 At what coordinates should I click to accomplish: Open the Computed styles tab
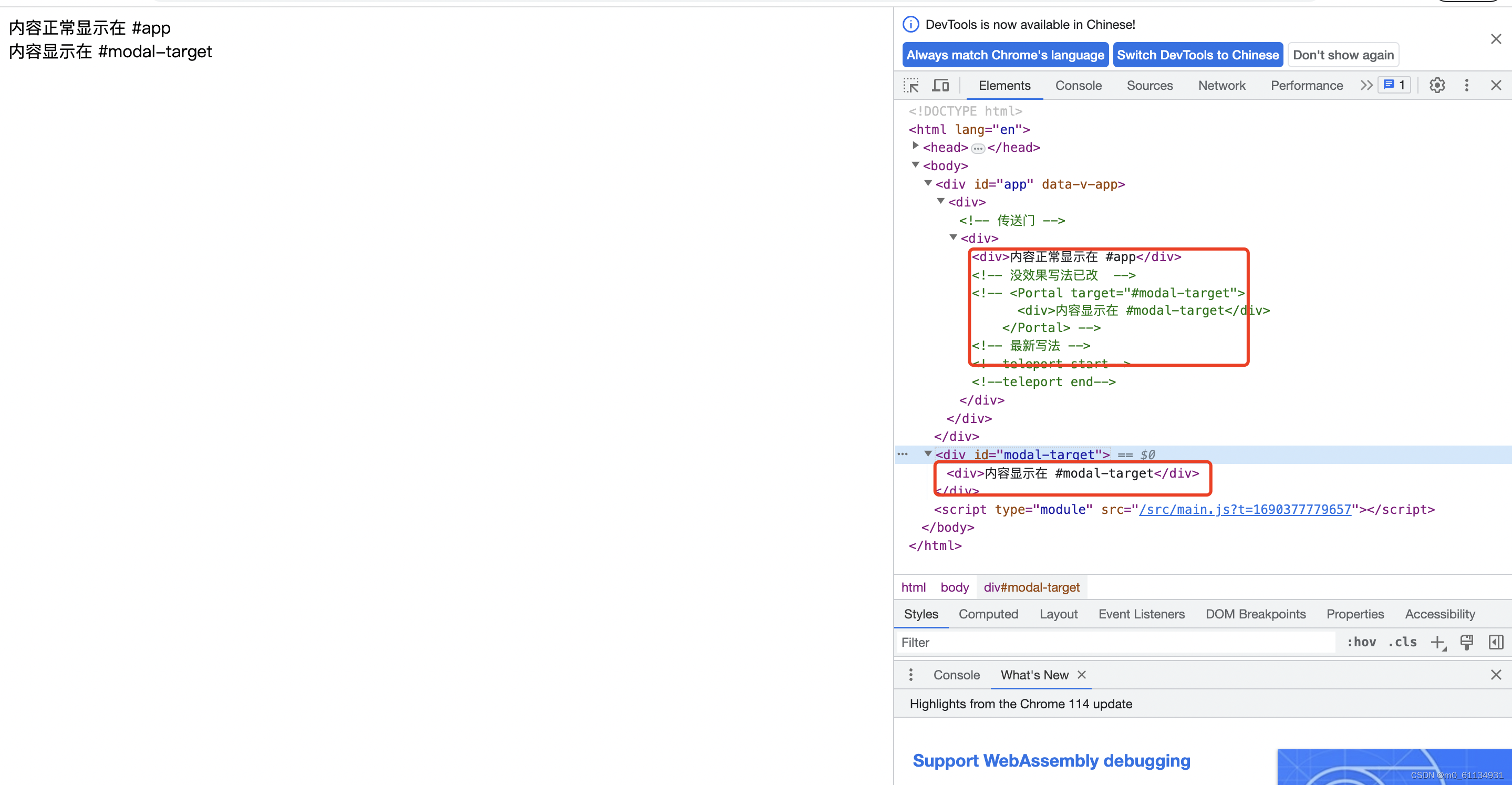[x=988, y=614]
